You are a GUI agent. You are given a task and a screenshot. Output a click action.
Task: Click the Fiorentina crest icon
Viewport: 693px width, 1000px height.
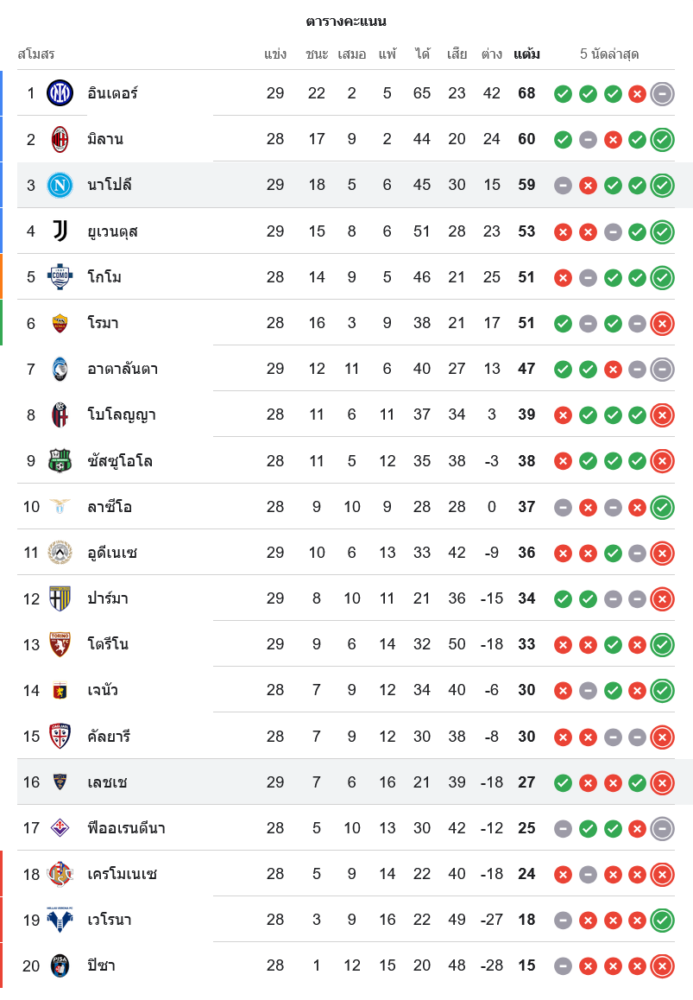60,828
